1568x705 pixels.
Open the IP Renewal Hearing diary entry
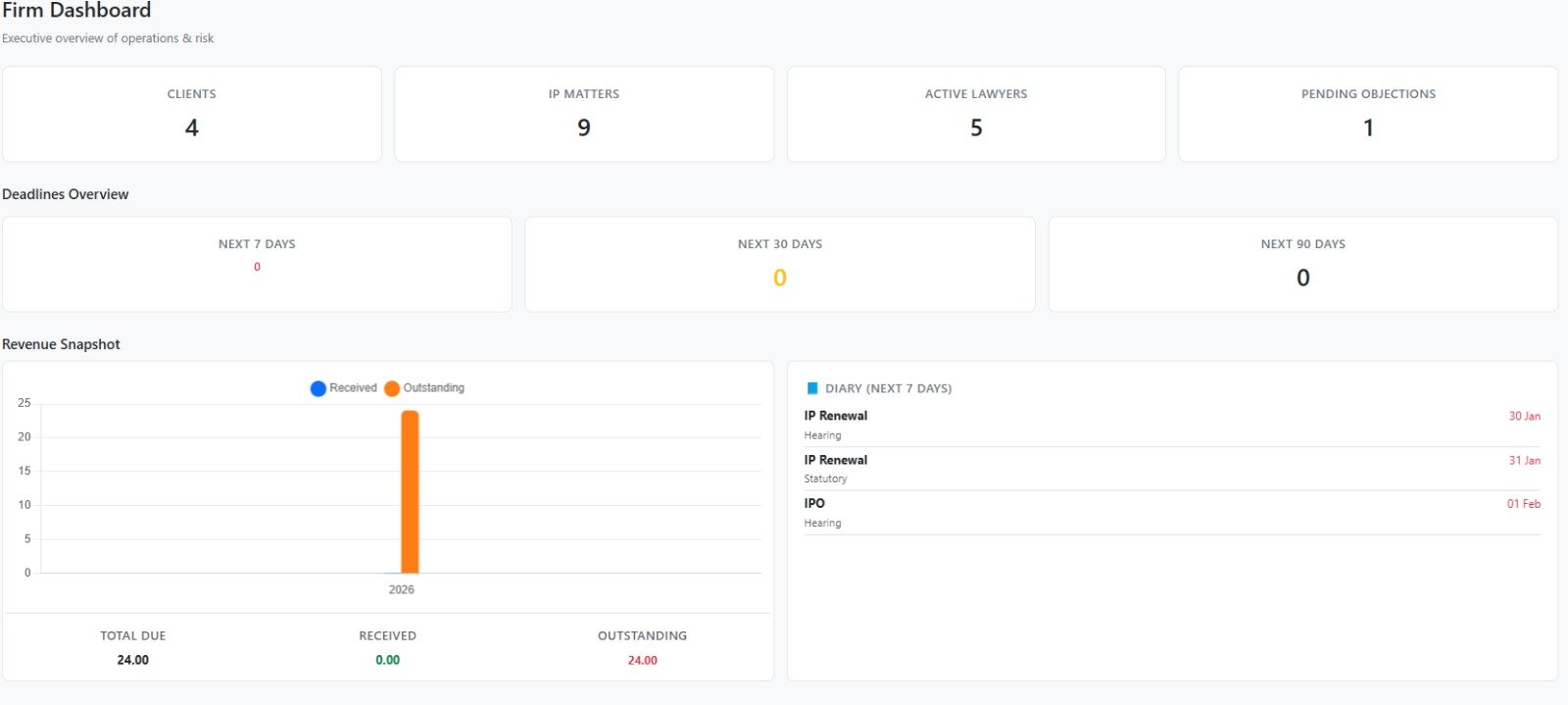(x=1172, y=425)
